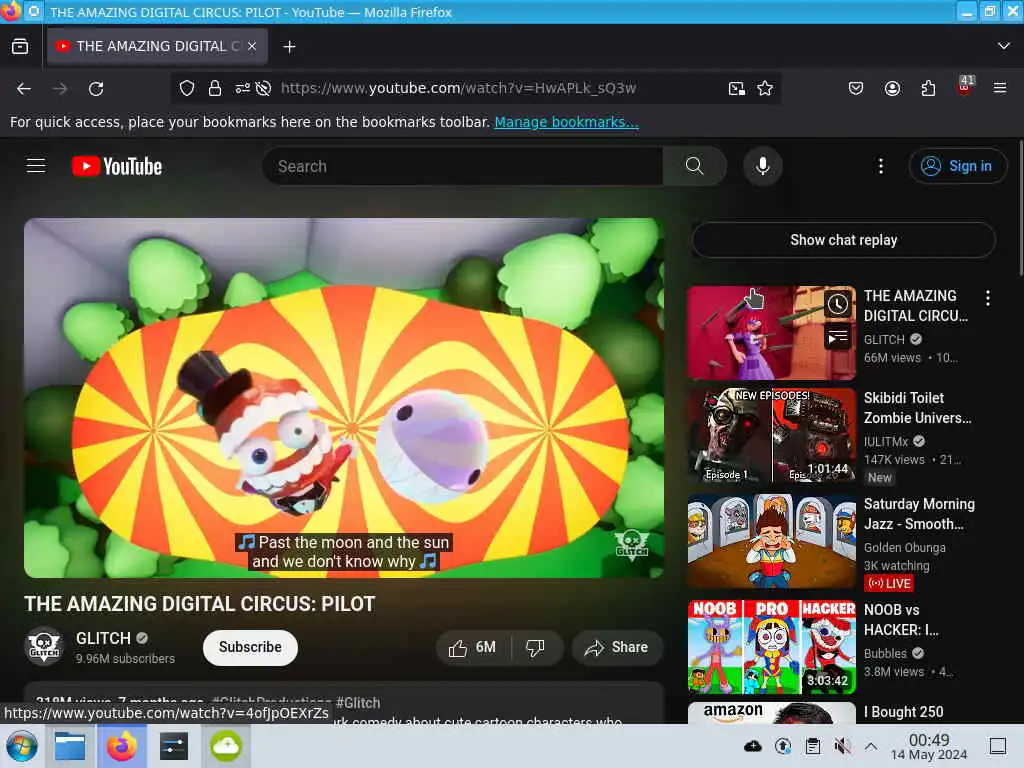Open the clock showing 00:49

[929, 747]
